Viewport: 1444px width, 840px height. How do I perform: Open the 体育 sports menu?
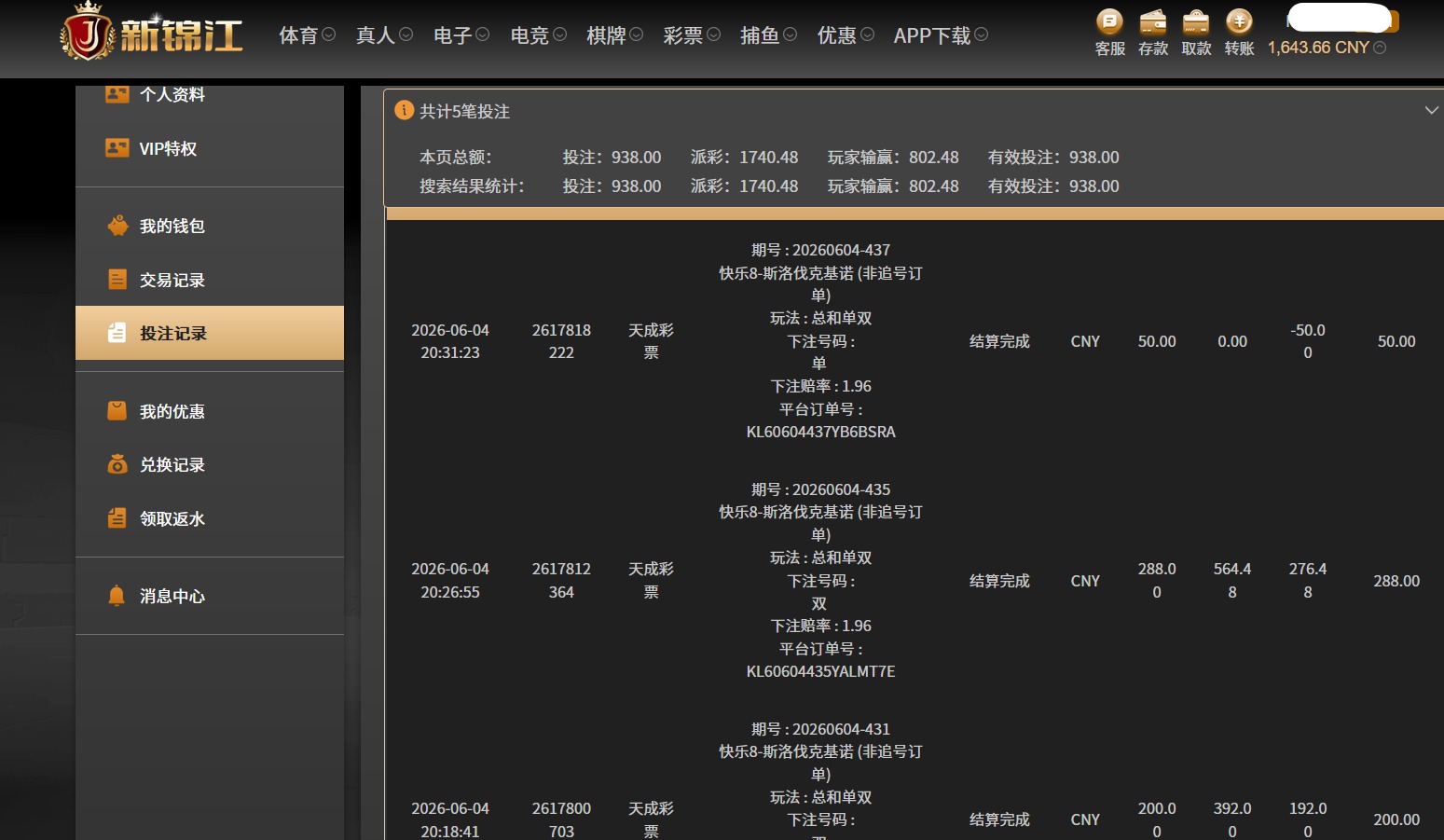[x=298, y=35]
